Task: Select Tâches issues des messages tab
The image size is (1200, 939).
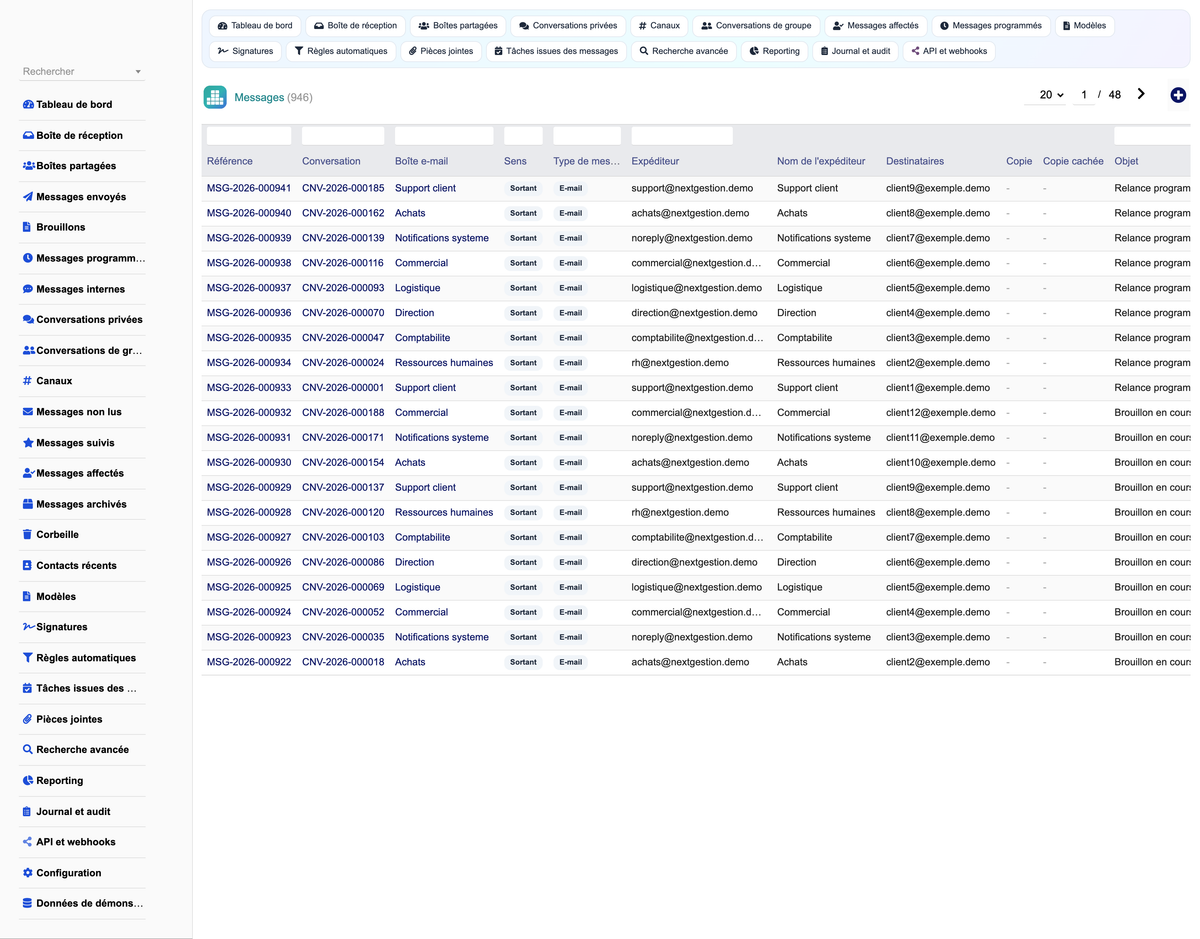Action: click(x=556, y=51)
